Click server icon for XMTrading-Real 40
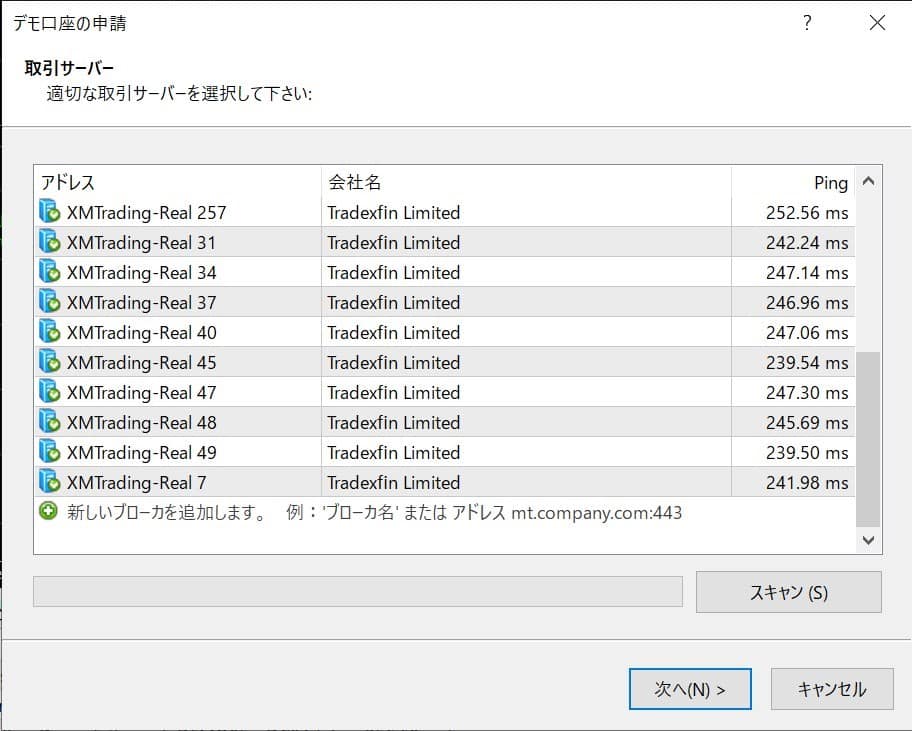 click(x=49, y=332)
